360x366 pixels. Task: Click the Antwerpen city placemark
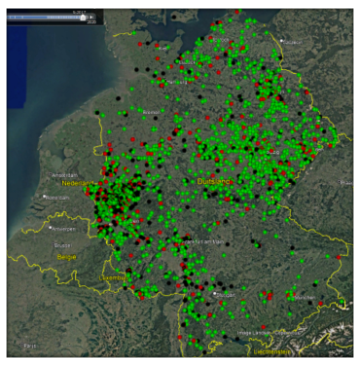[x=50, y=228]
